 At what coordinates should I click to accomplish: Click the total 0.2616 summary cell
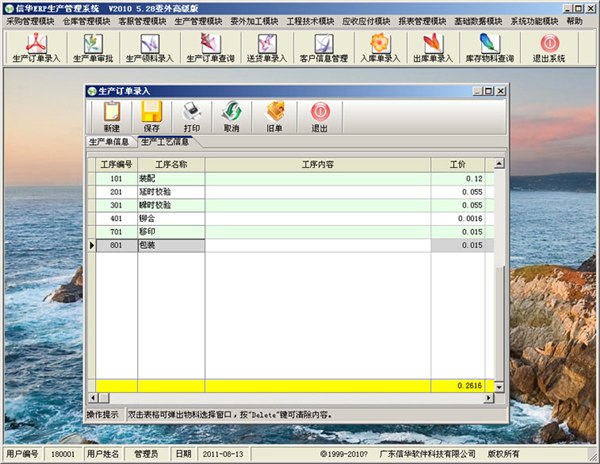pyautogui.click(x=458, y=386)
